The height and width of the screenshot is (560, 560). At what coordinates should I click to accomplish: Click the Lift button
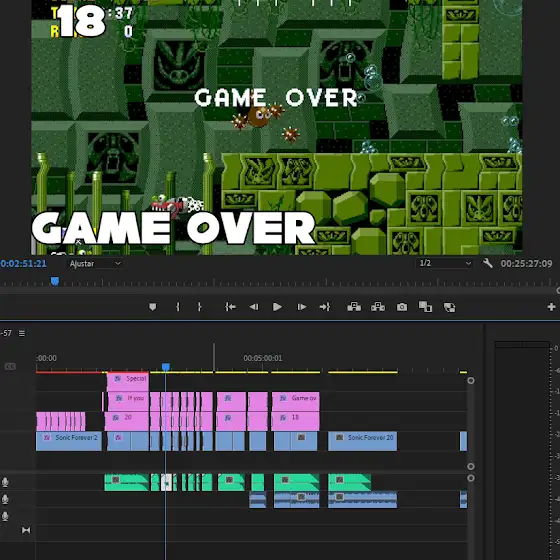click(x=354, y=307)
